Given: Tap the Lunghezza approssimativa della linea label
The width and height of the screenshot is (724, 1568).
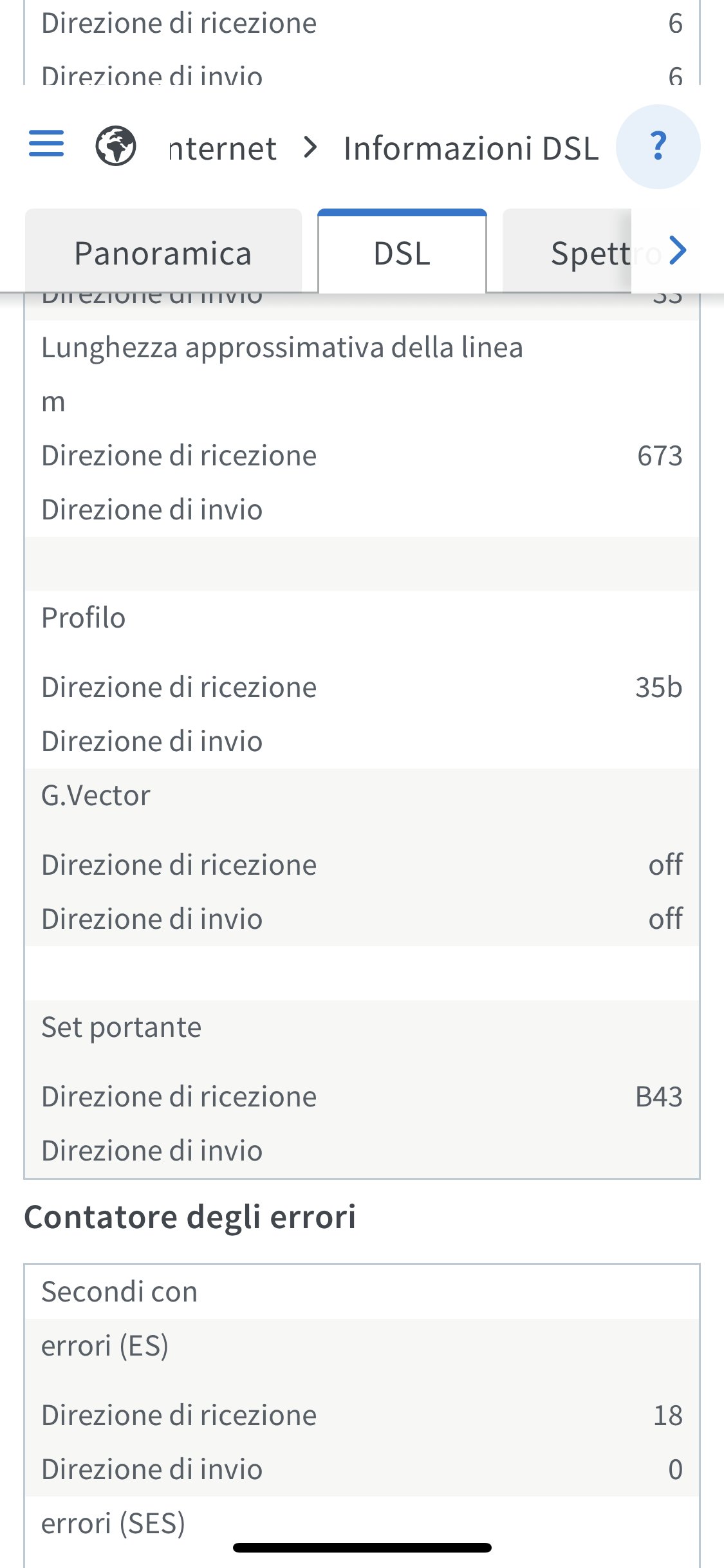Looking at the screenshot, I should point(282,348).
